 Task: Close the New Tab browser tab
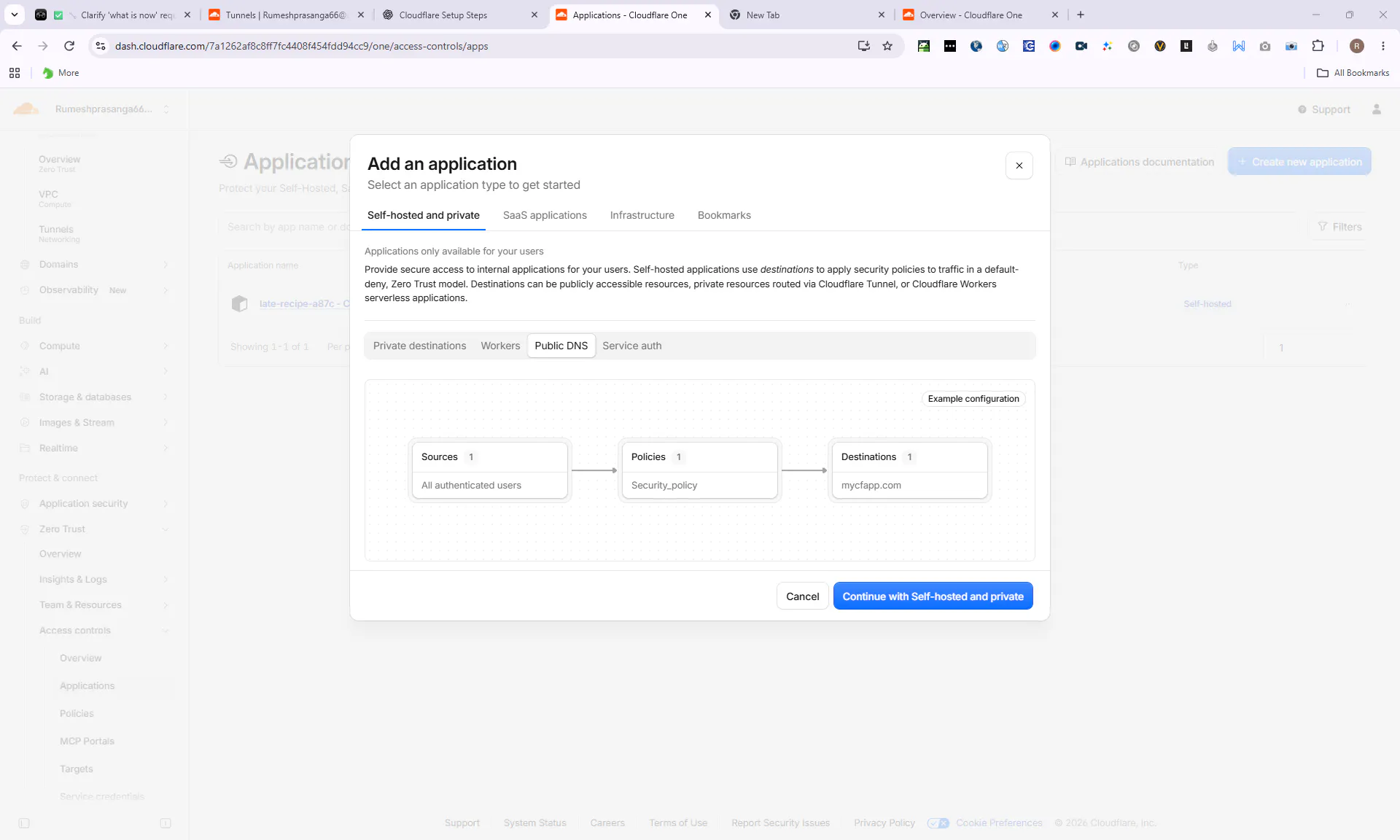point(881,15)
